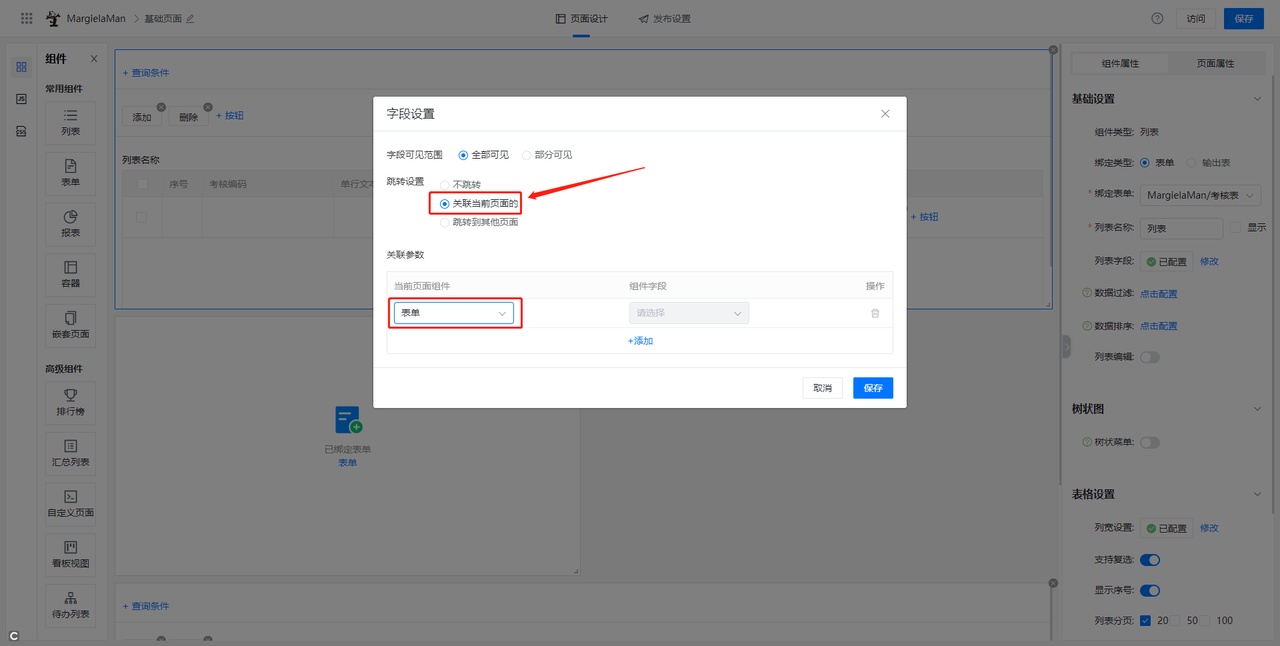Viewport: 1280px width, 646px height.
Task: Open the 绑定表单 dropdown
Action: (1201, 195)
